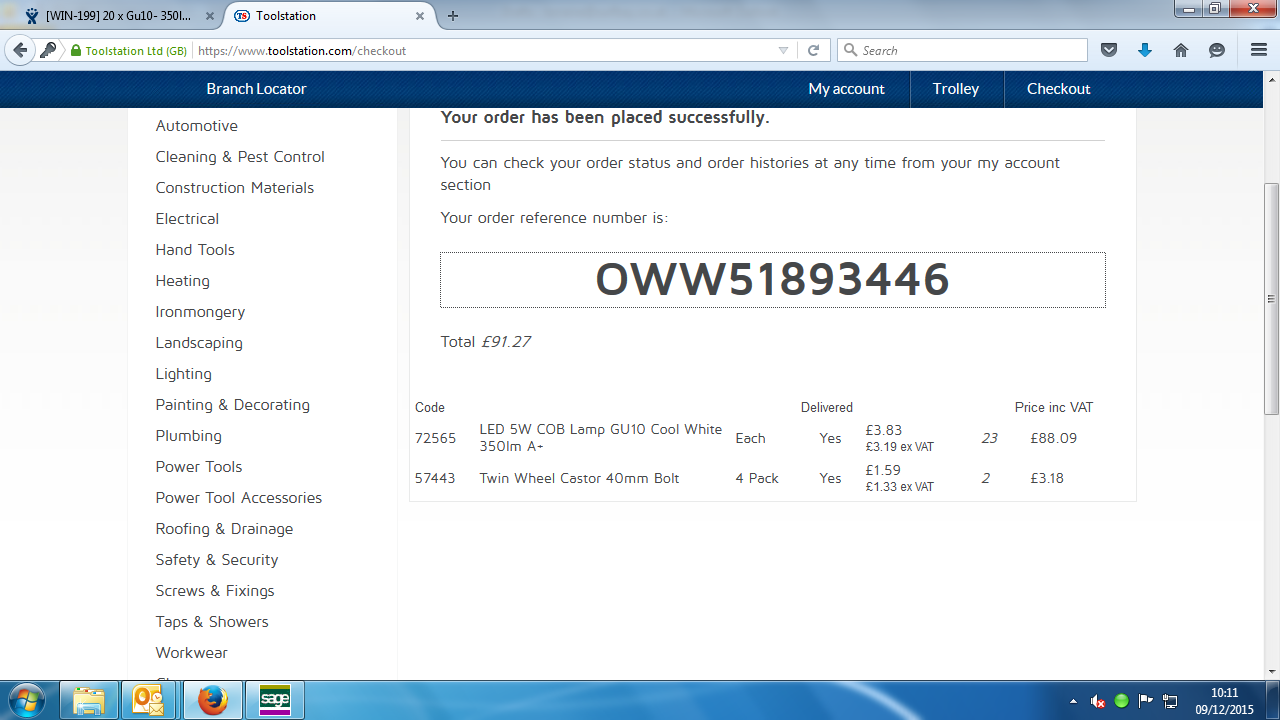Click the scrollbar up arrow
This screenshot has height=720, width=1280.
[x=1271, y=80]
